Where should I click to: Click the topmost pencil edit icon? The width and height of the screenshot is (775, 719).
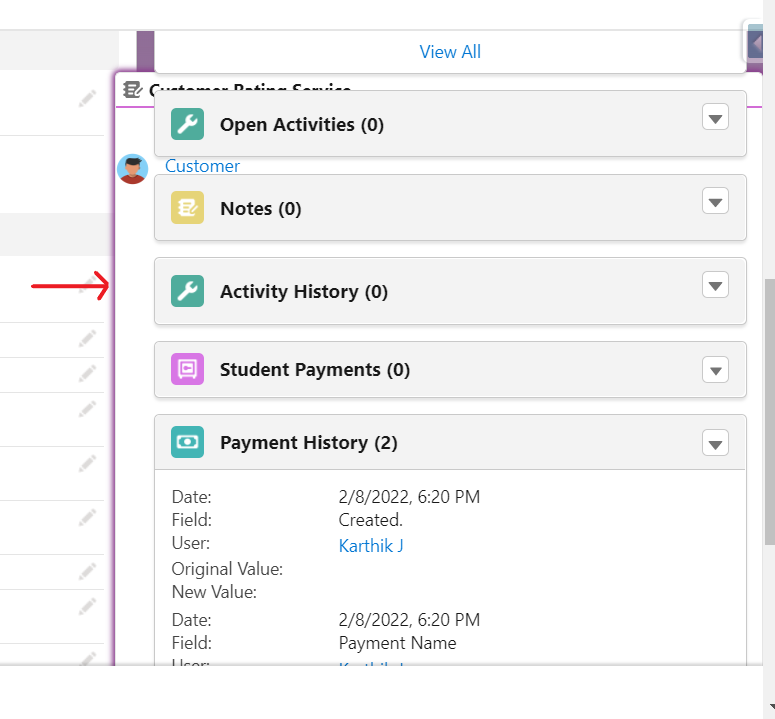[88, 98]
